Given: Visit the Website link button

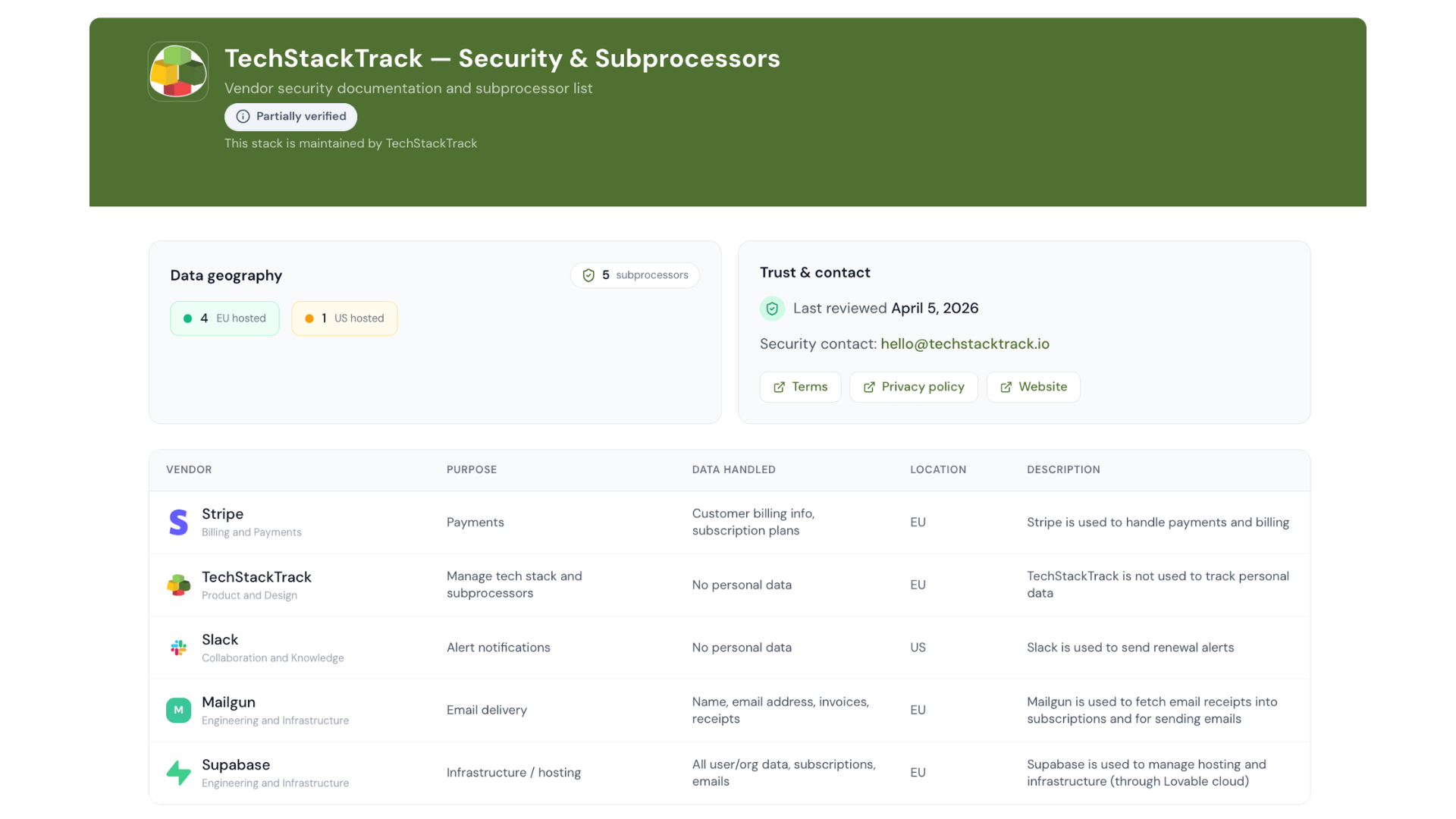Looking at the screenshot, I should tap(1033, 387).
